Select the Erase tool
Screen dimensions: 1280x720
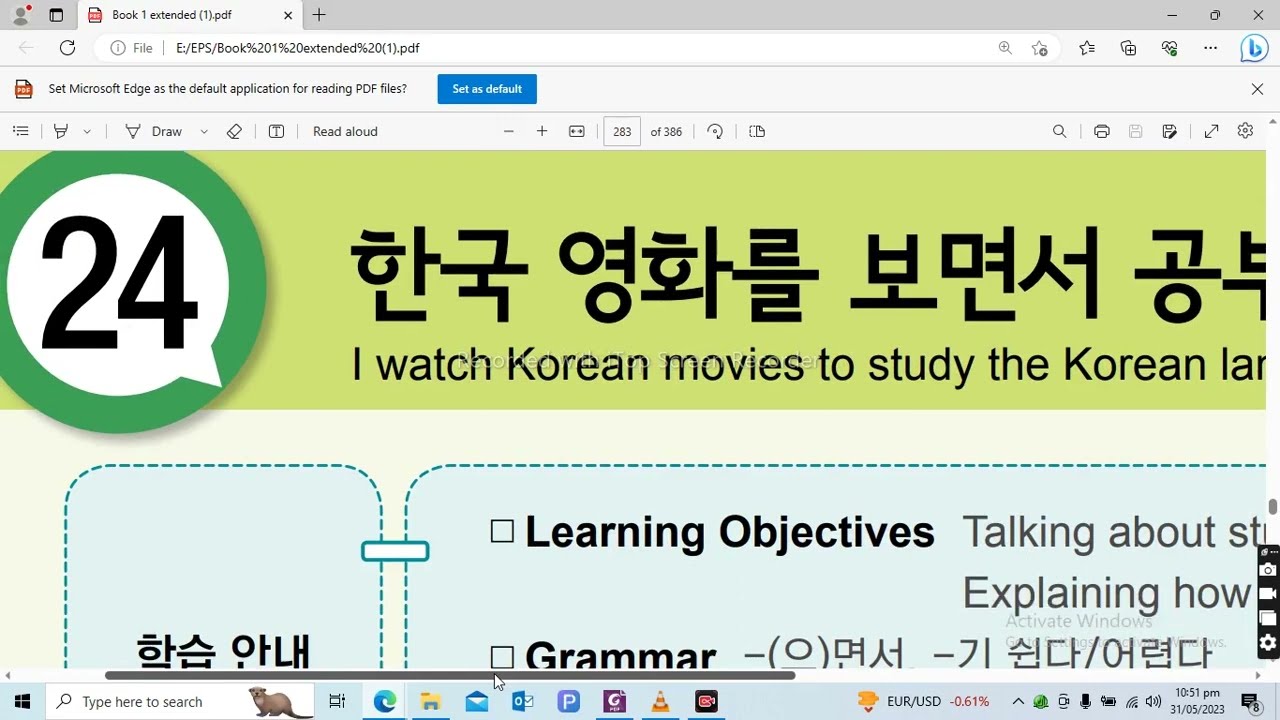pyautogui.click(x=234, y=131)
